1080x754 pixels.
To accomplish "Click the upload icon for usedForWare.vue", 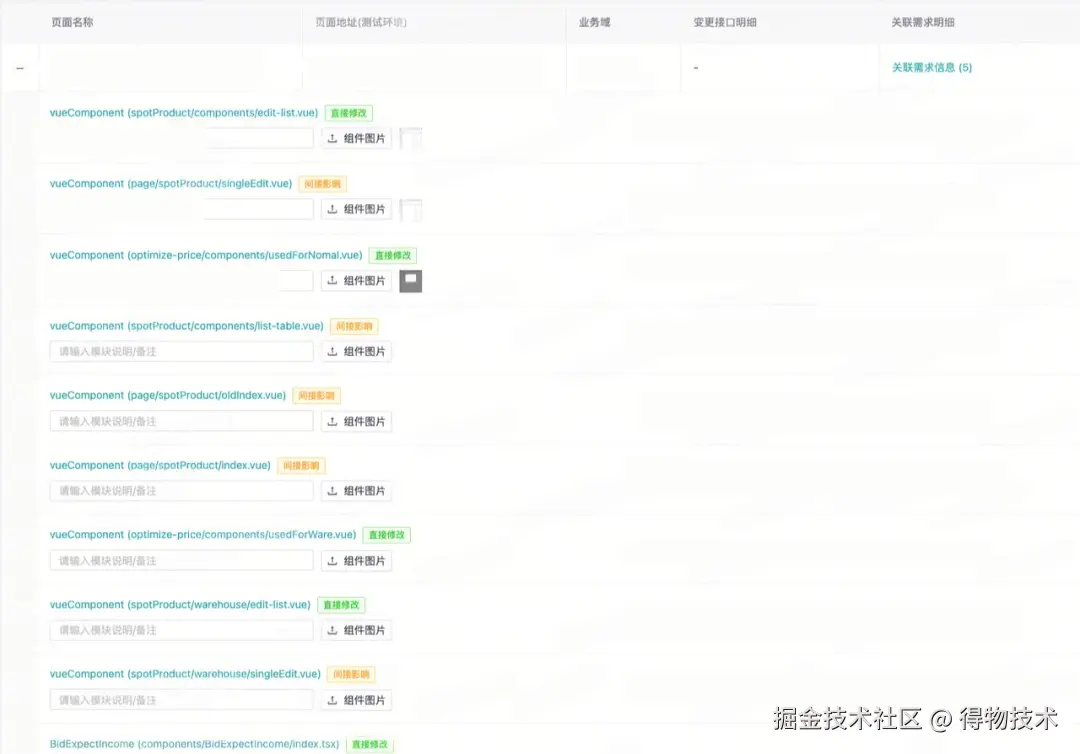I will (335, 560).
